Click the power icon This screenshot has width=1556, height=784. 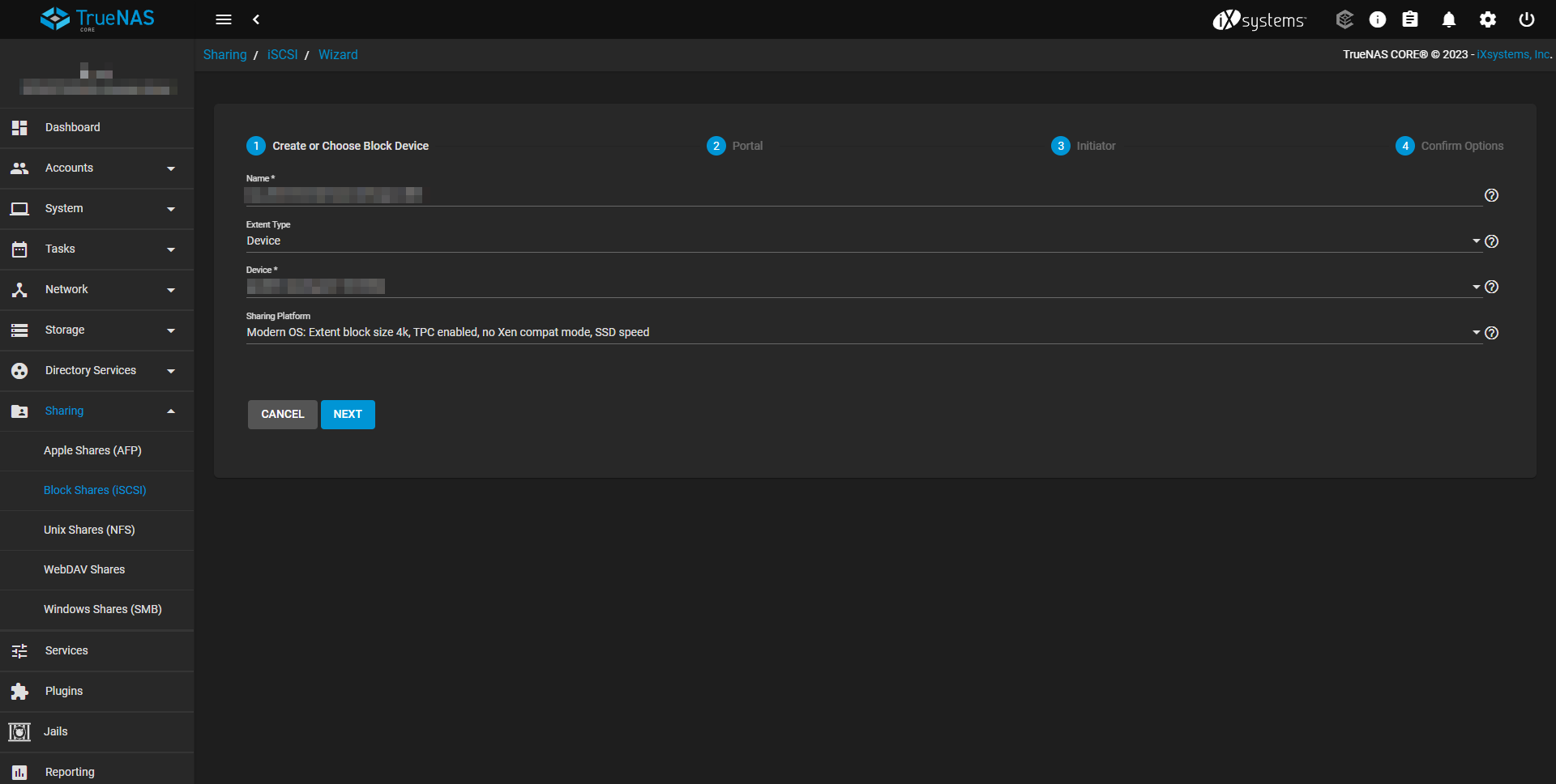[1527, 19]
